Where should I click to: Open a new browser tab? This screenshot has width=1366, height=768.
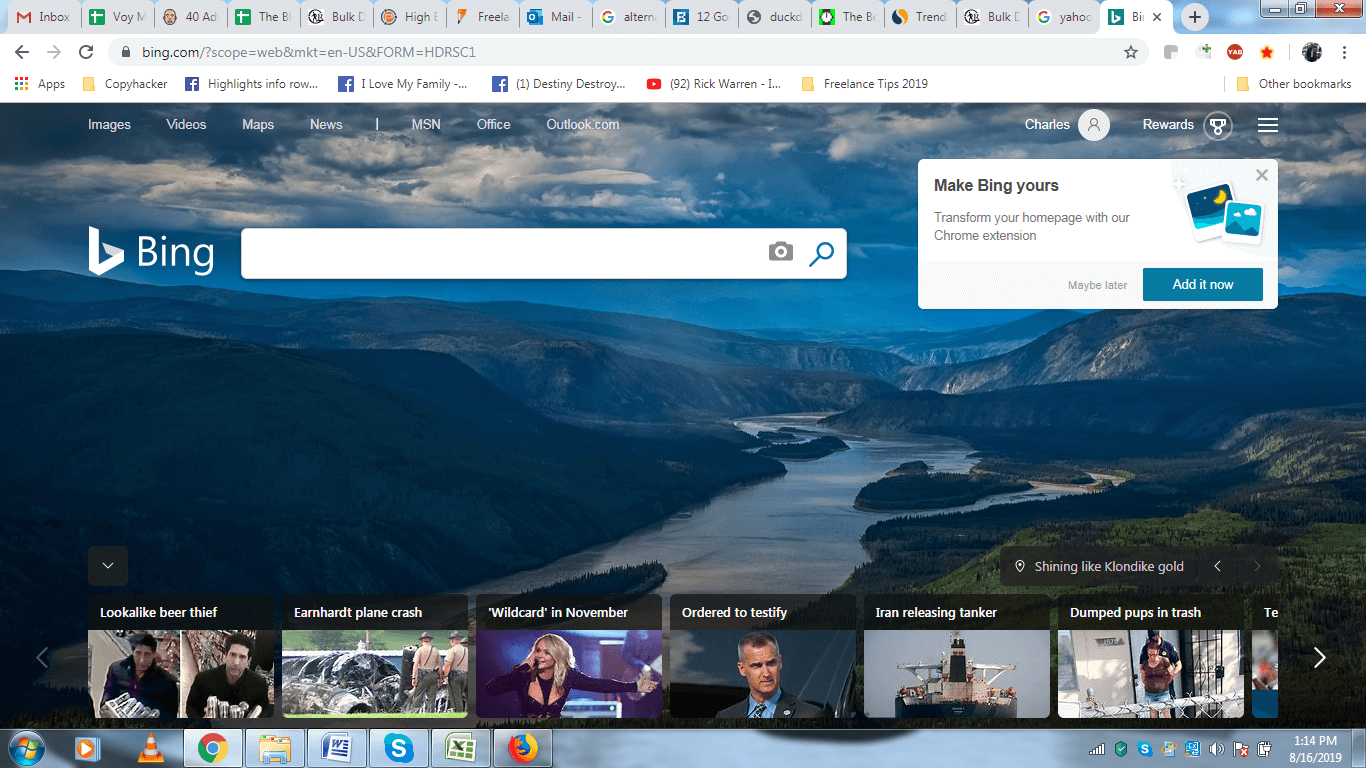point(1194,17)
